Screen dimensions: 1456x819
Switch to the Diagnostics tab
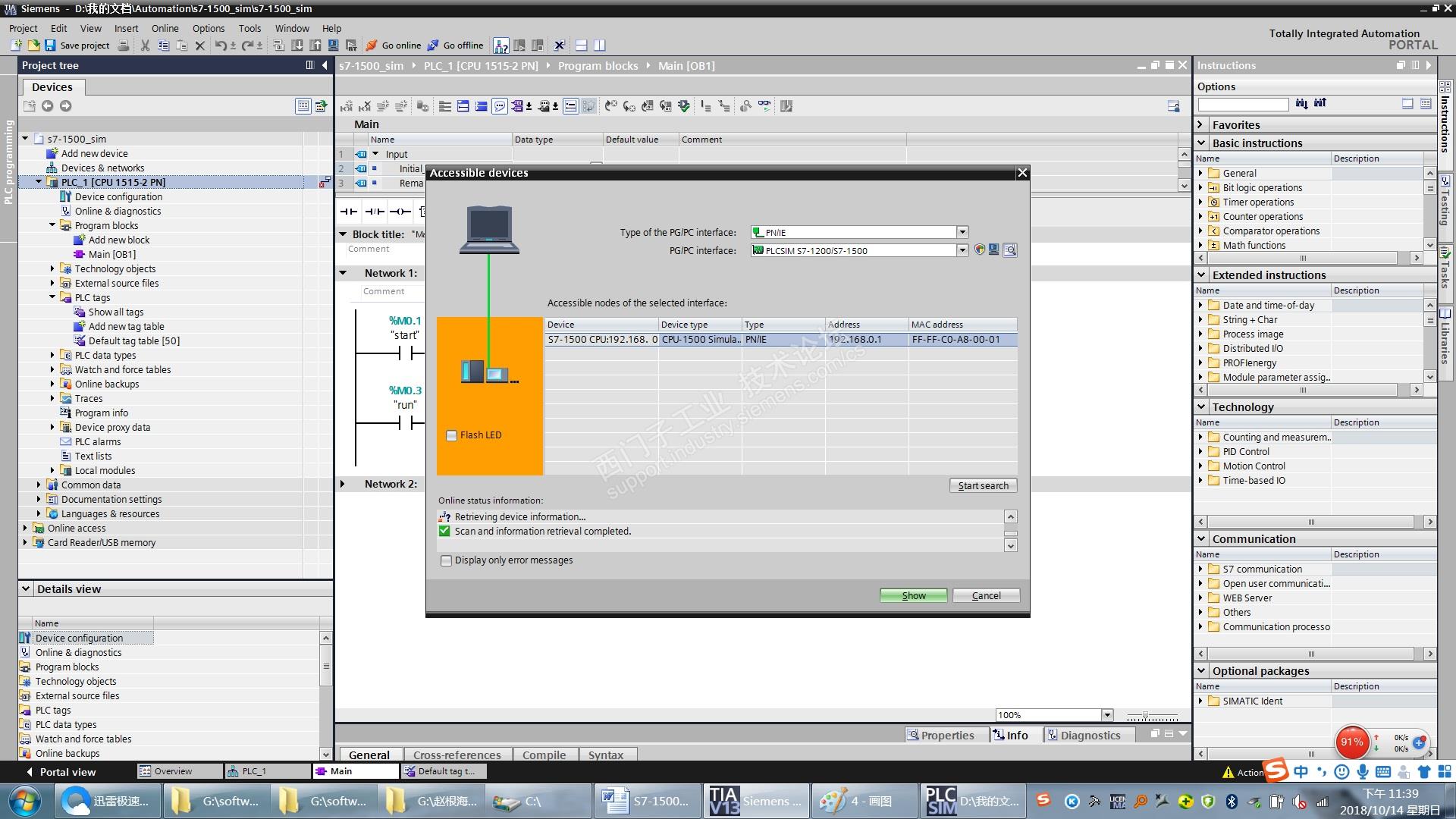coord(1089,735)
